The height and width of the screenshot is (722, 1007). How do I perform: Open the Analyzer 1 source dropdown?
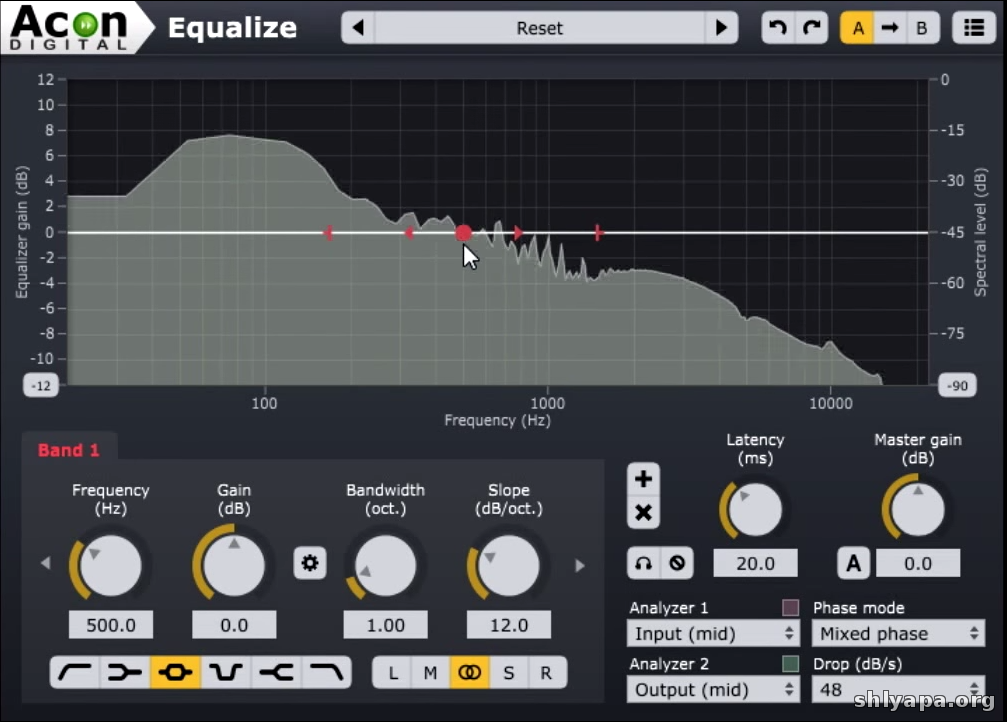(x=713, y=633)
